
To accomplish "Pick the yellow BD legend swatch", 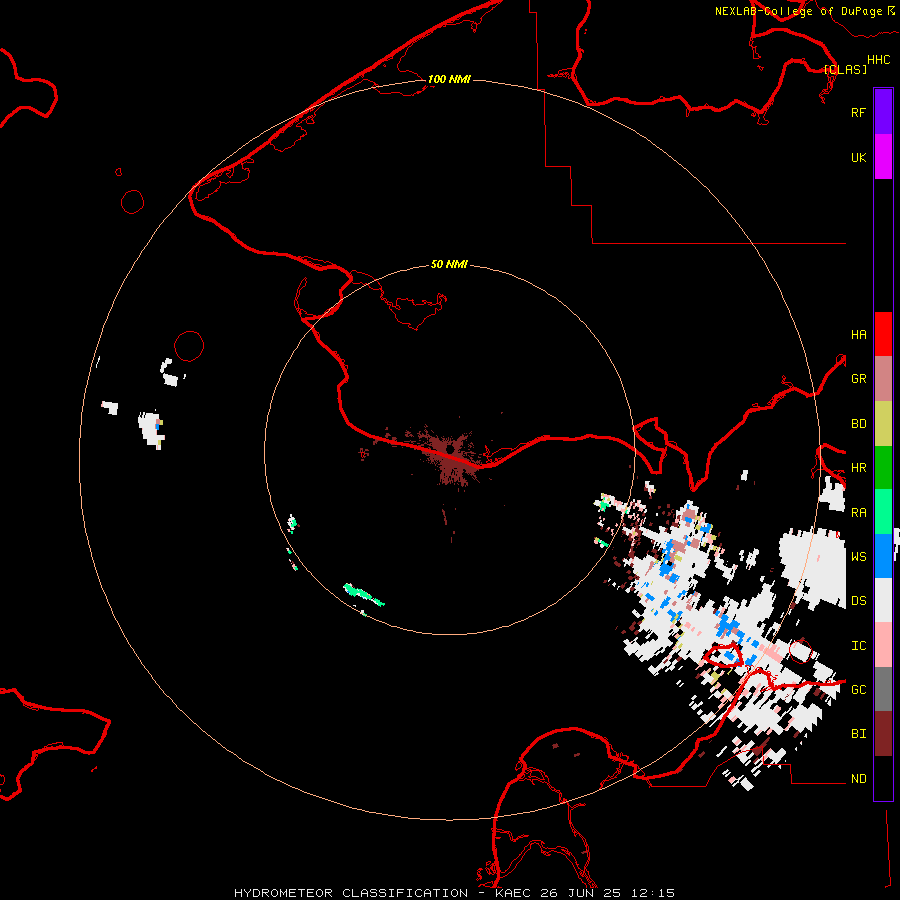I will click(883, 424).
